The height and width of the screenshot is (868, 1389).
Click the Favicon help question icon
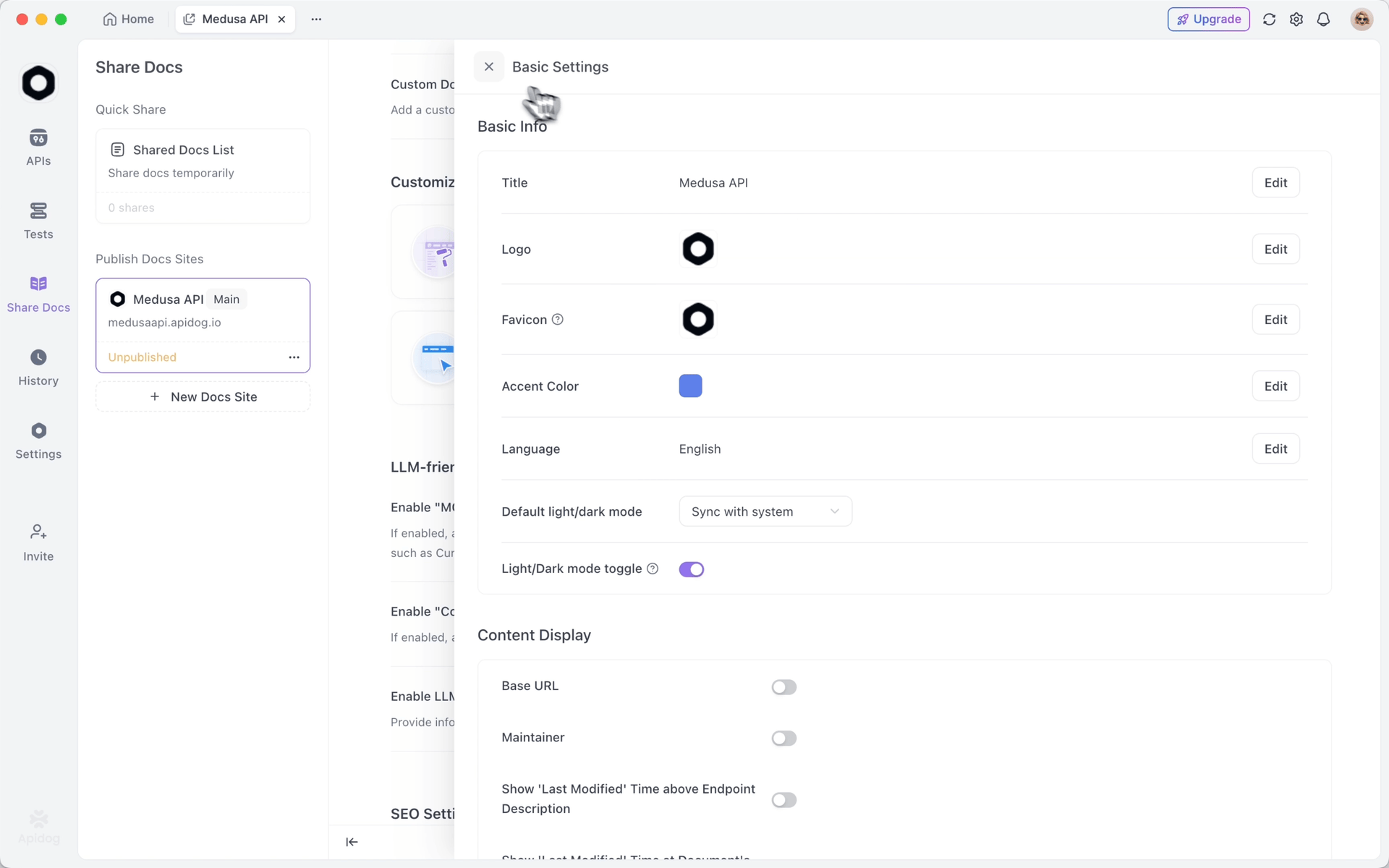(x=558, y=320)
